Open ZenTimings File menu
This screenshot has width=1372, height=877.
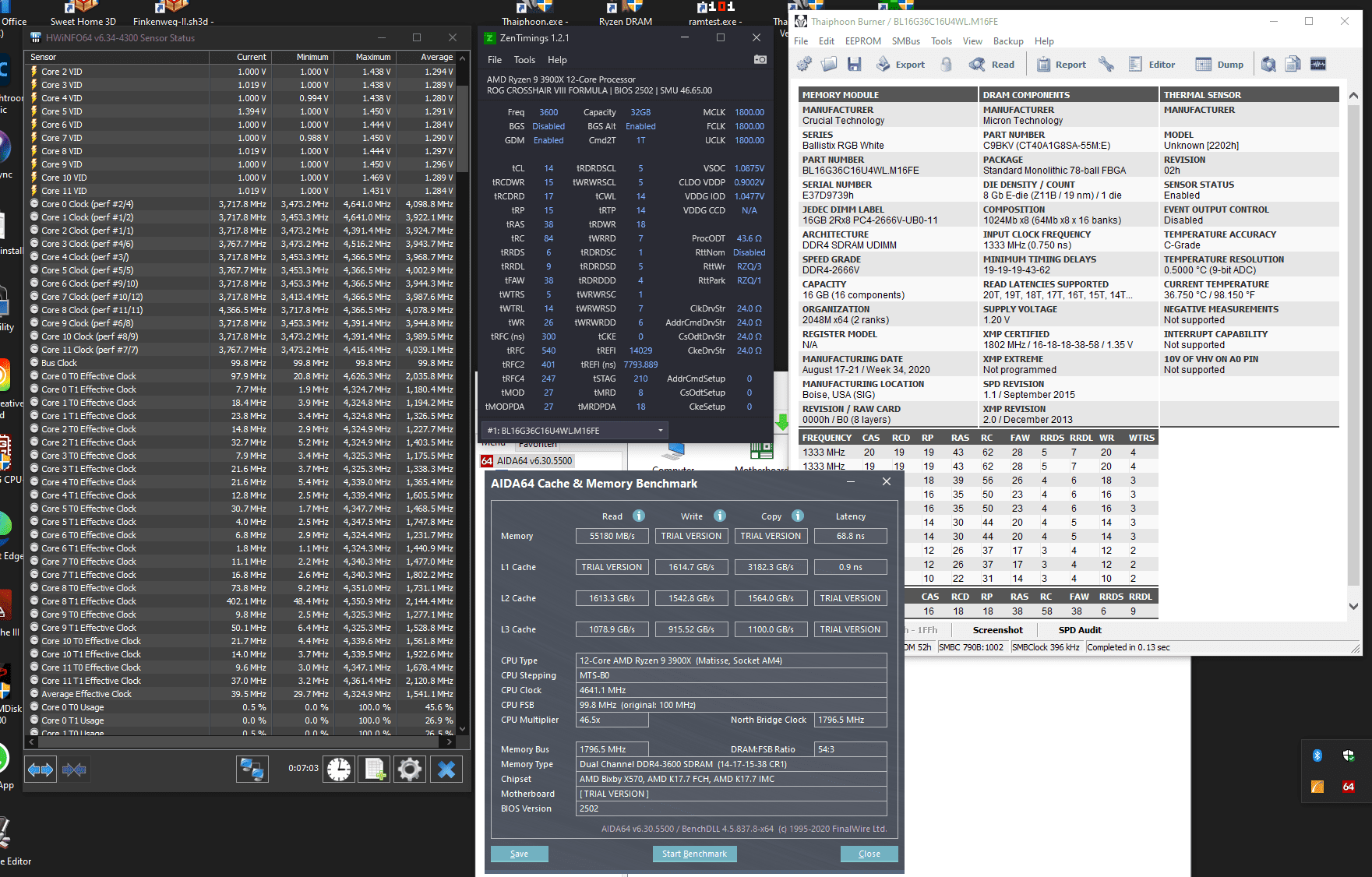tap(495, 60)
